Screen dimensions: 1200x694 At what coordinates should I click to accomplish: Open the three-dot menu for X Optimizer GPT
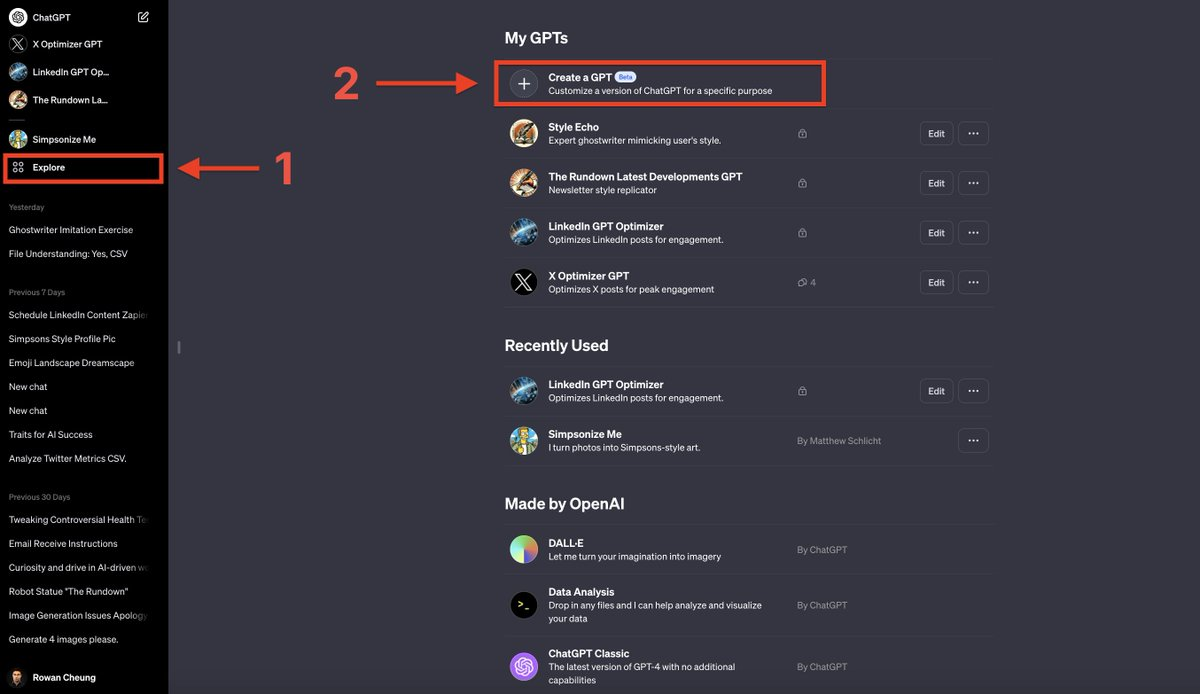click(x=973, y=281)
